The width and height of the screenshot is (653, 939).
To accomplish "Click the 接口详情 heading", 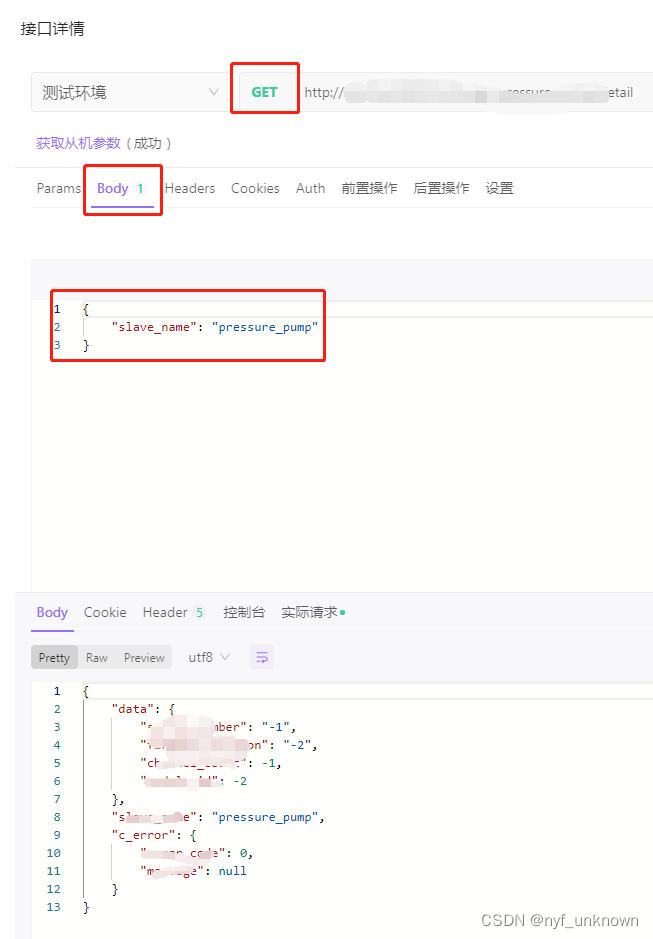I will point(53,29).
